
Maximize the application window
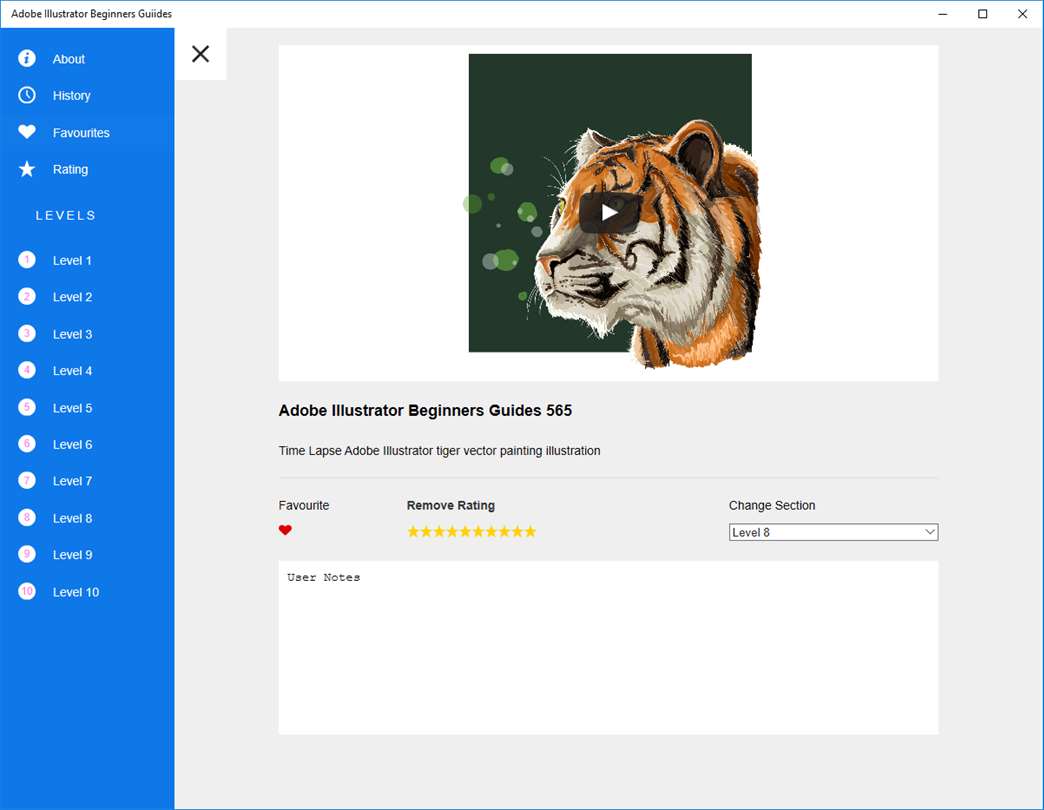point(982,14)
